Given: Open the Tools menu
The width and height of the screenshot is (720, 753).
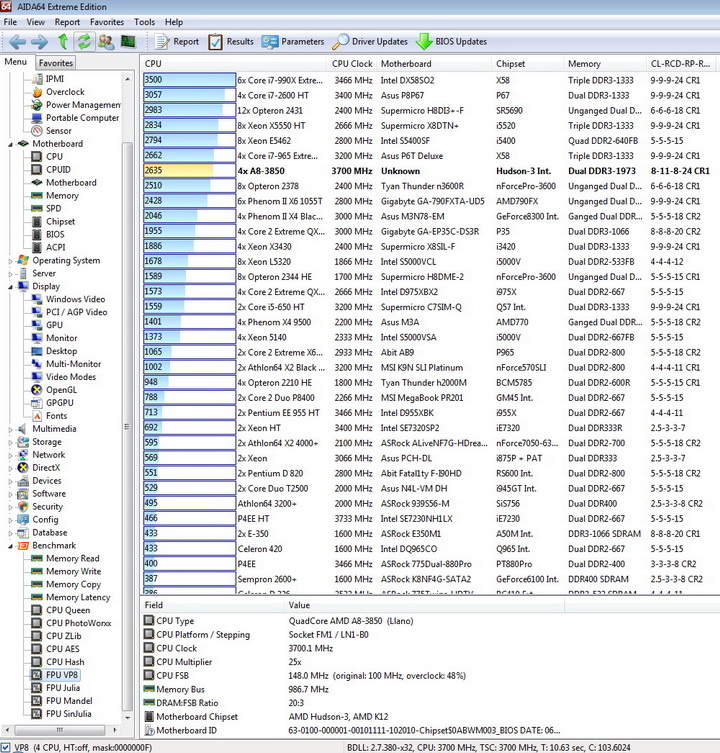Looking at the screenshot, I should click(x=145, y=22).
